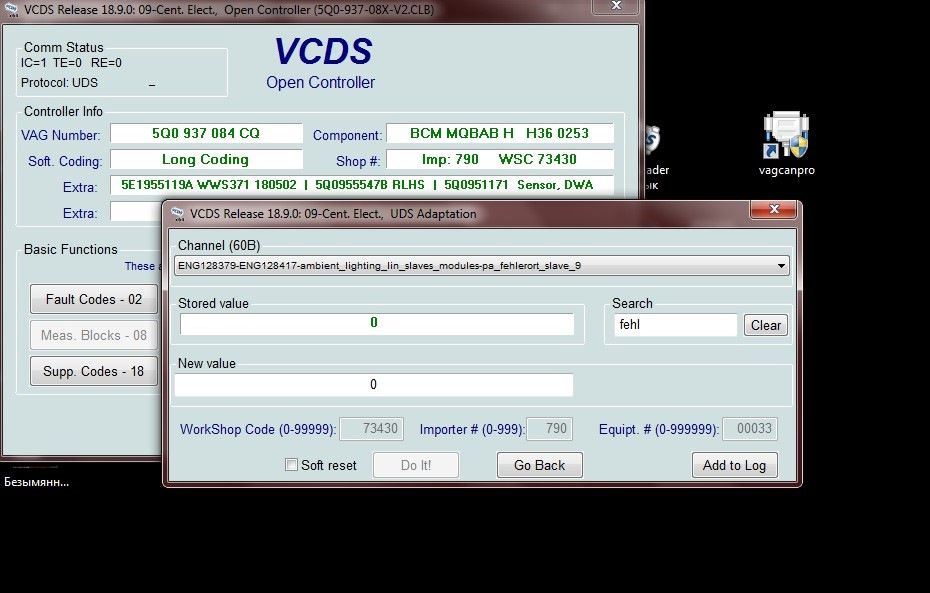The height and width of the screenshot is (593, 930).
Task: Click the Equipt. # field 00033
Action: tap(750, 429)
